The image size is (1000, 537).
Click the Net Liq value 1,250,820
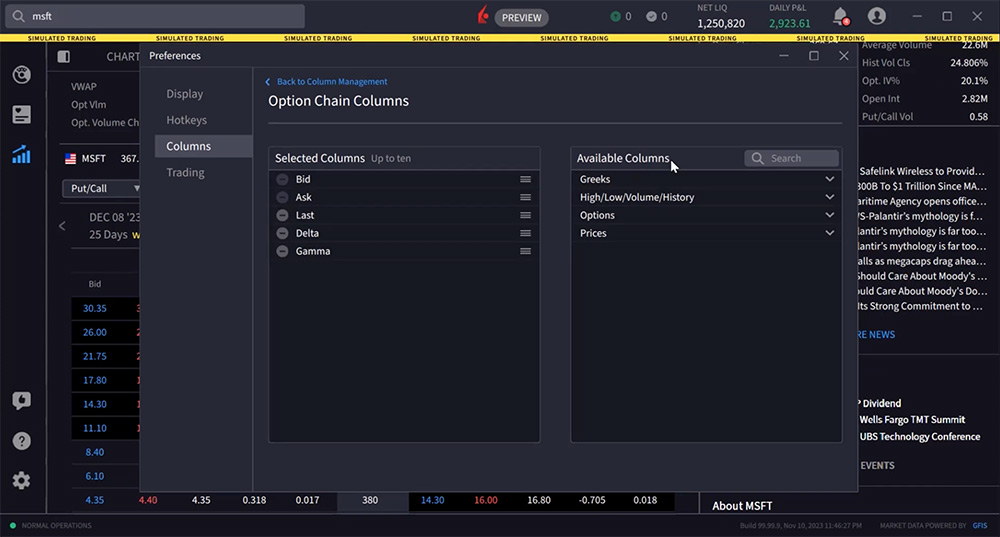coord(721,24)
